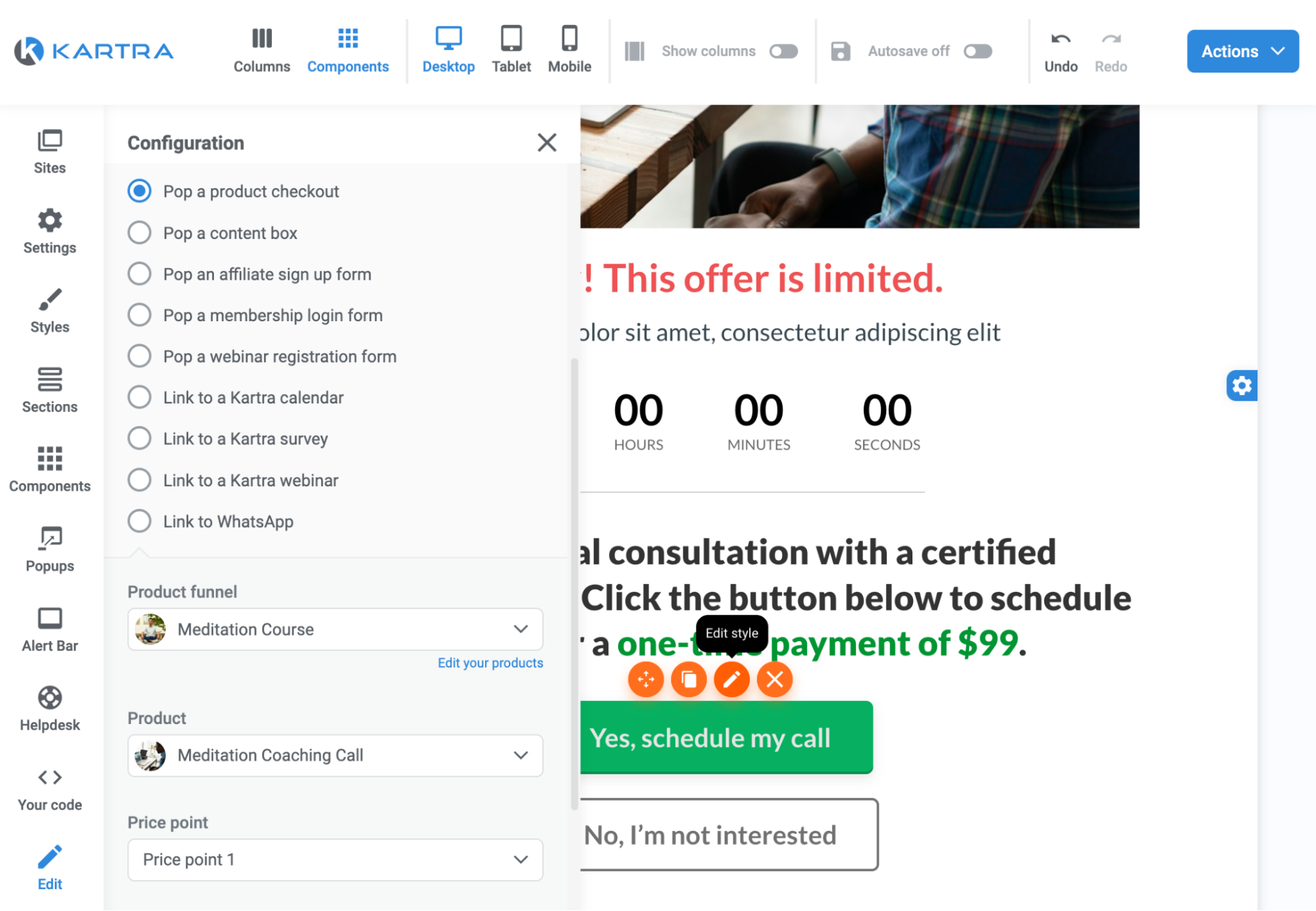Click the hero photo on the canvas

click(860, 167)
